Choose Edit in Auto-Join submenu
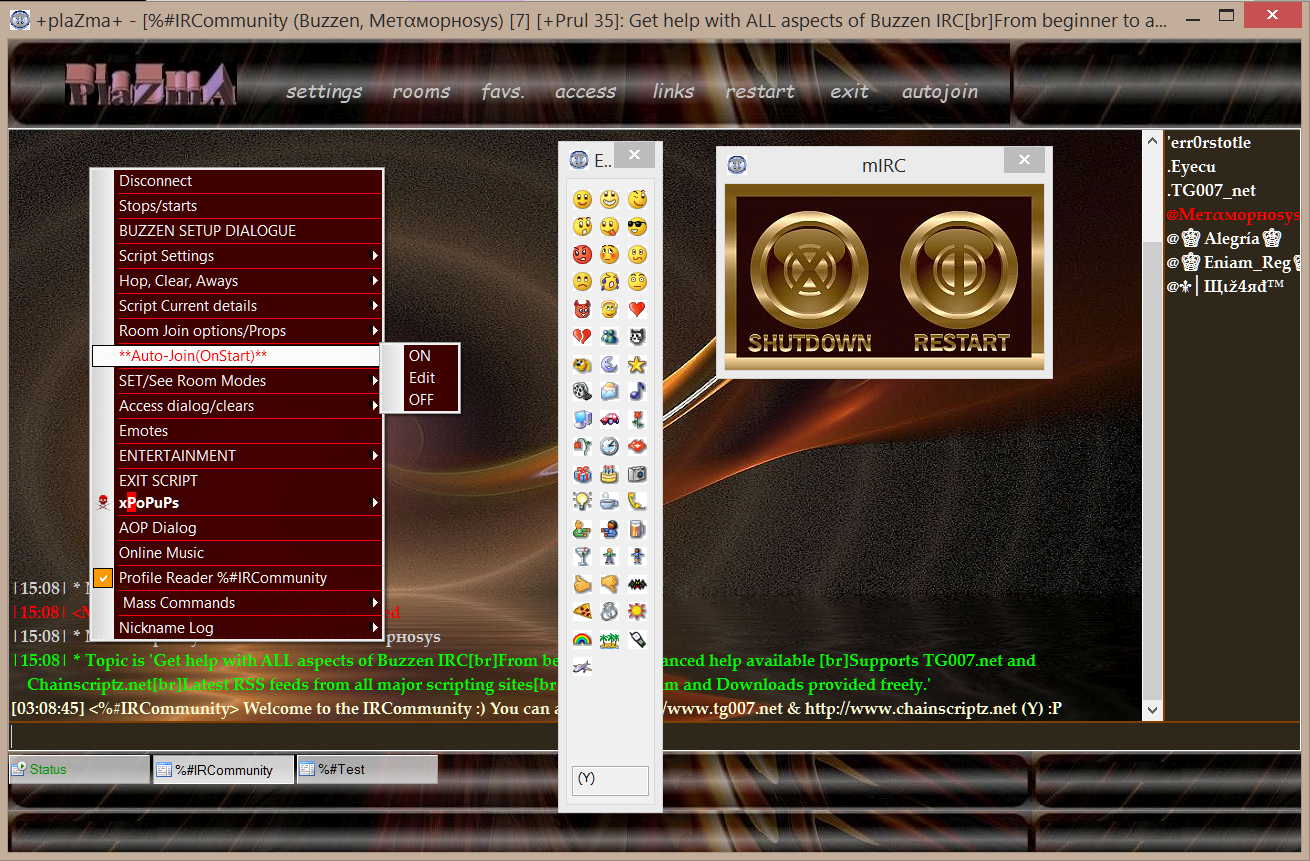This screenshot has height=861, width=1310. click(422, 378)
